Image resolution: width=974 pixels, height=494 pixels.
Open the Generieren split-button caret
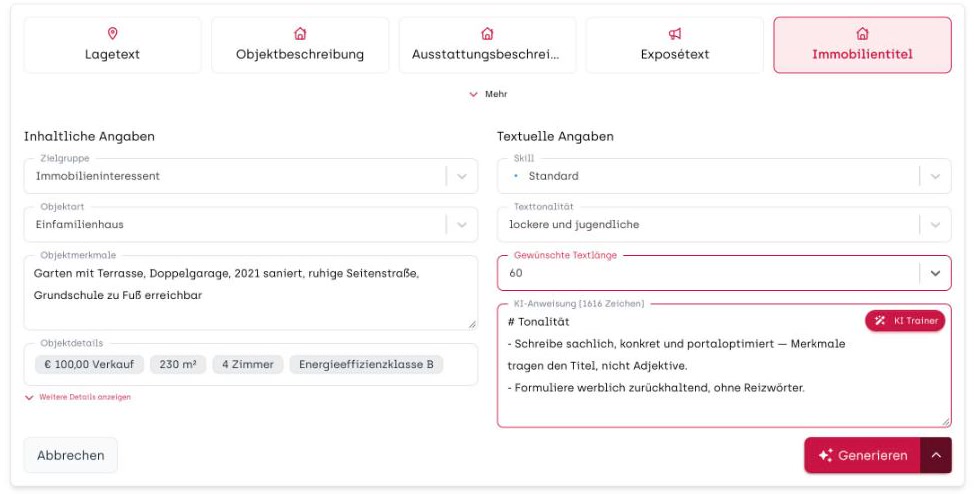(x=936, y=455)
